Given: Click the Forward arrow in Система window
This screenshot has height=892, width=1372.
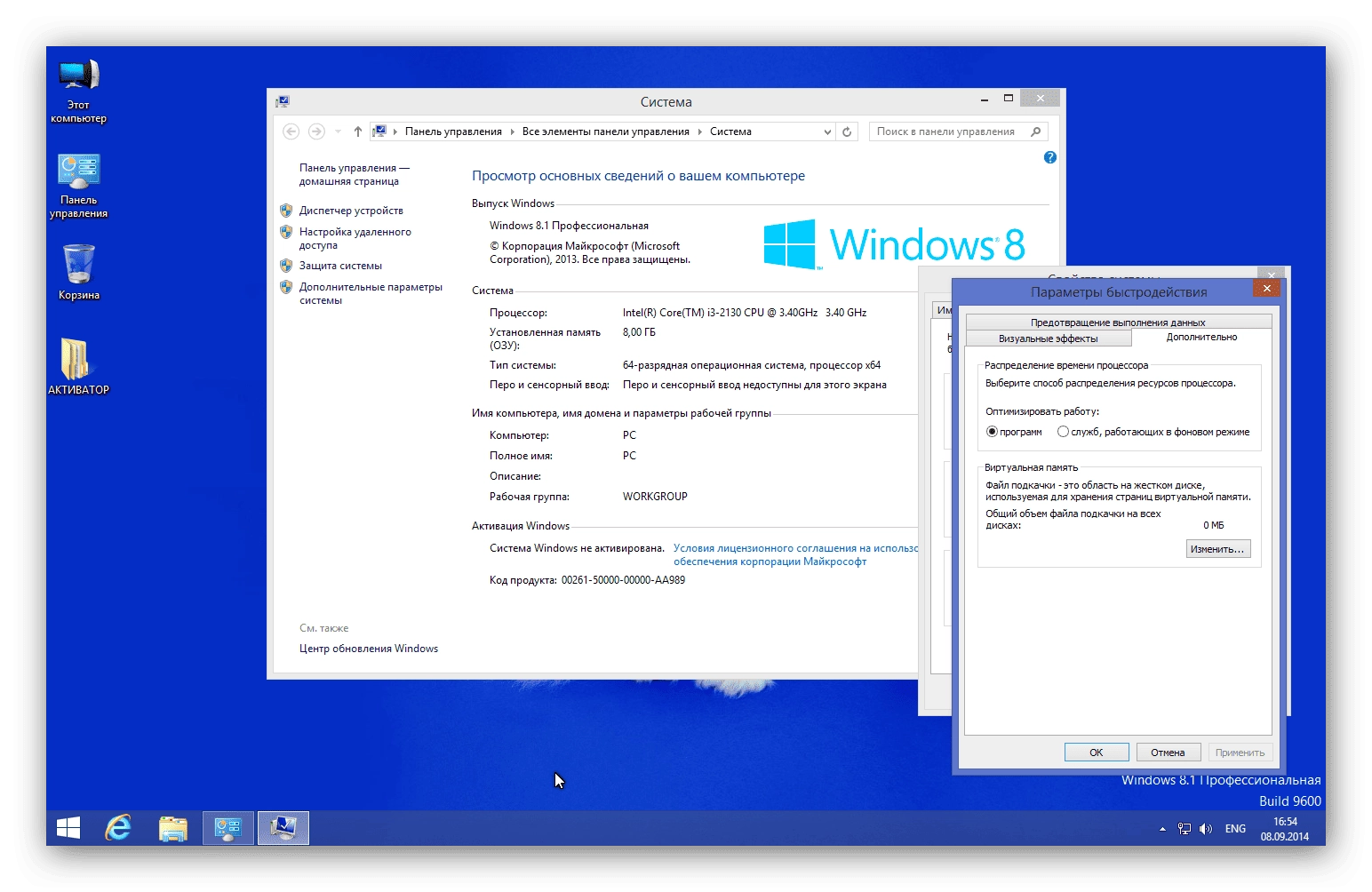Looking at the screenshot, I should [x=316, y=131].
